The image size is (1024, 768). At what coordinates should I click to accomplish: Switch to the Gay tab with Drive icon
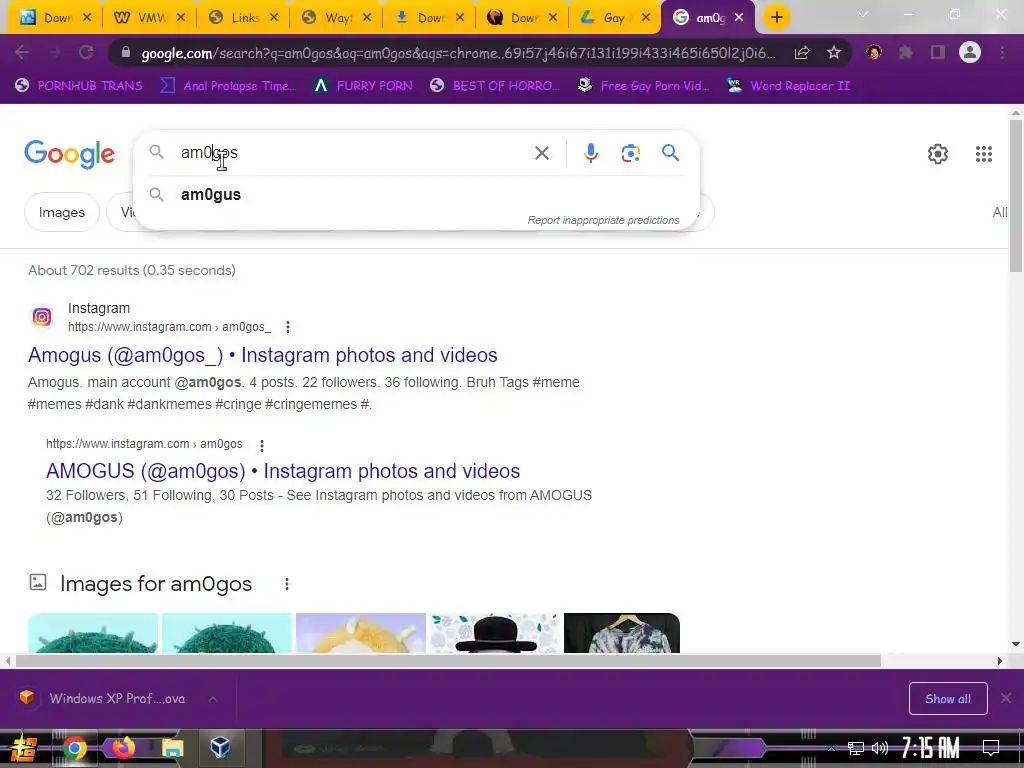616,18
